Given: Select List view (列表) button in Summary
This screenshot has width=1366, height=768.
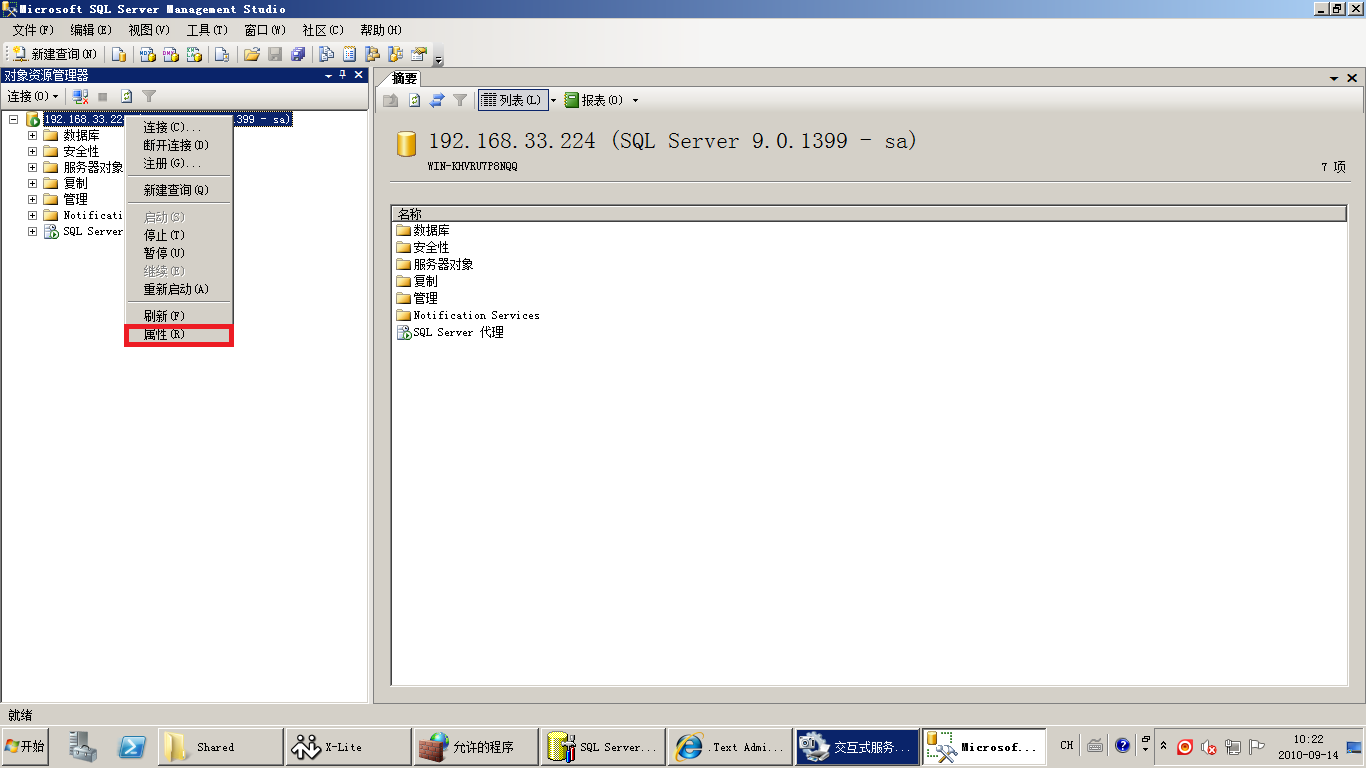Looking at the screenshot, I should coord(513,100).
